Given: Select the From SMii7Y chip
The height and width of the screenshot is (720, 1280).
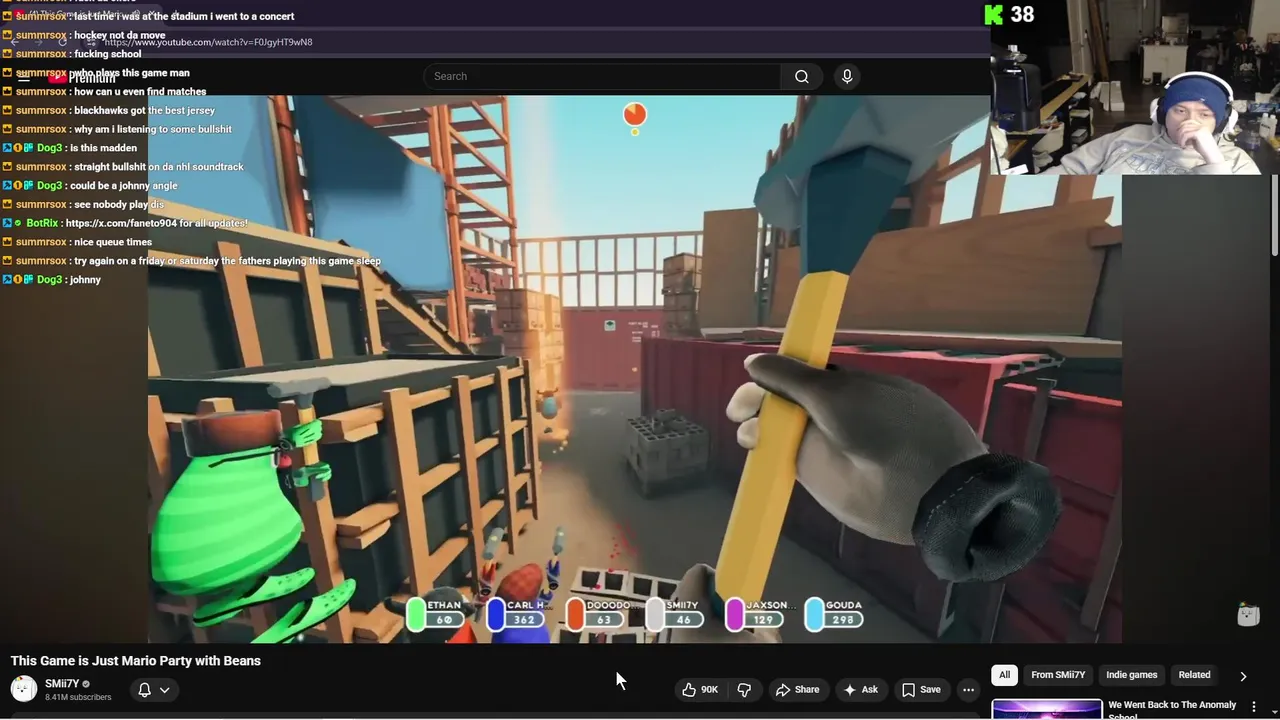Looking at the screenshot, I should (1058, 675).
